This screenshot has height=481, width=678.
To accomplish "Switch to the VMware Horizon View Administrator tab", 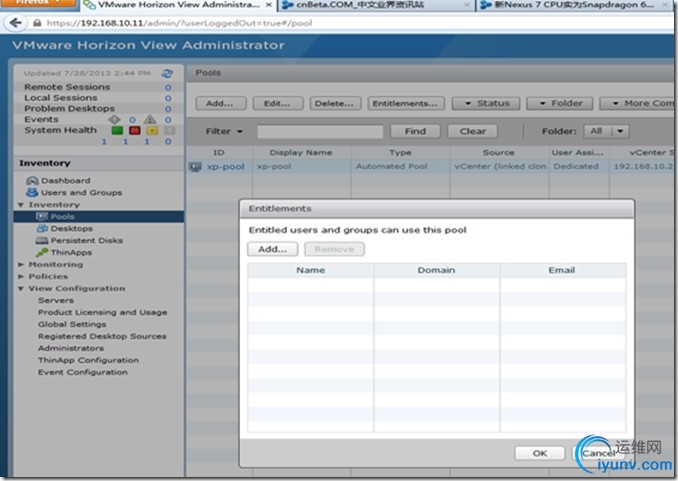I will click(178, 5).
